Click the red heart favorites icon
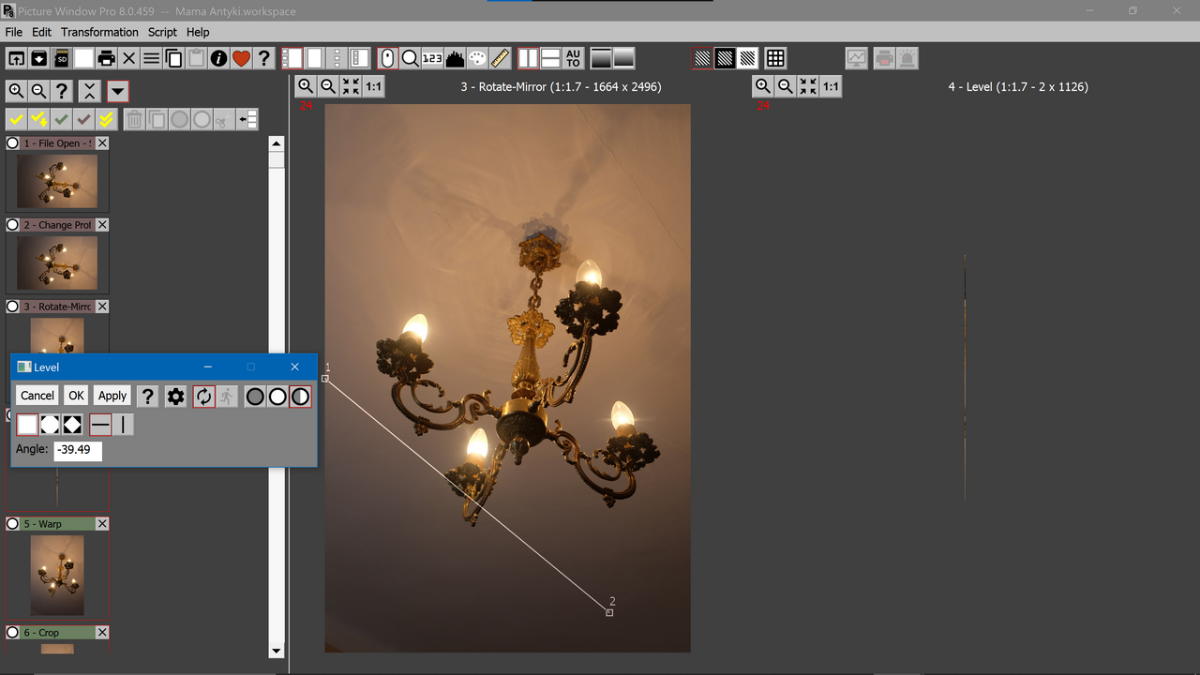Image resolution: width=1200 pixels, height=675 pixels. [241, 58]
